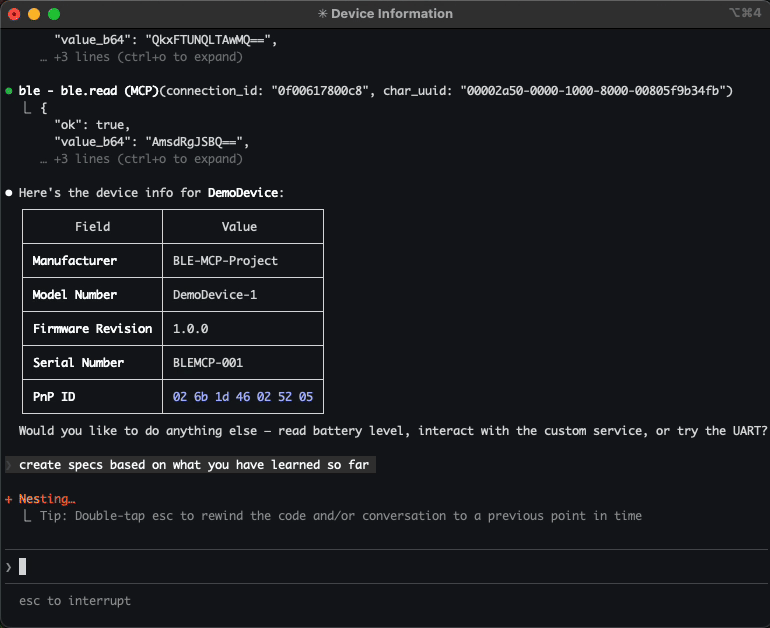Click the prompt chevron in the input line
This screenshot has width=770, height=628.
point(9,567)
